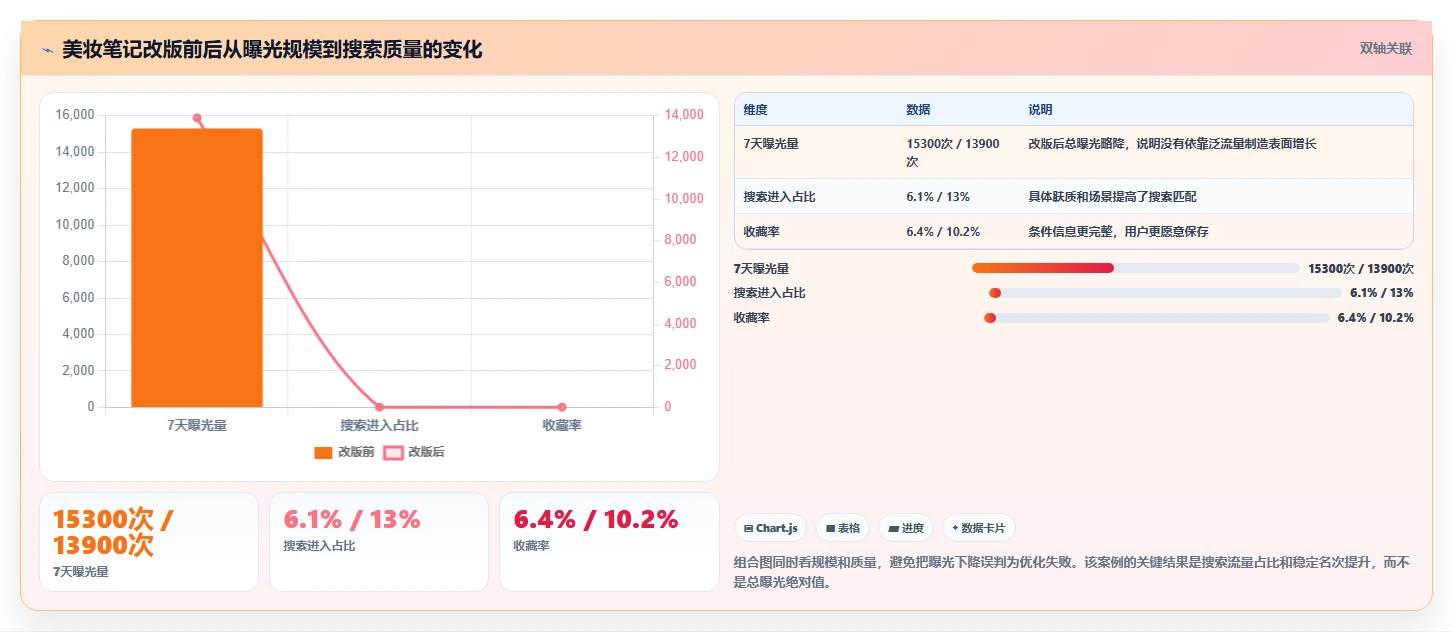Click the 7天曝光量 progress row label

point(761,268)
